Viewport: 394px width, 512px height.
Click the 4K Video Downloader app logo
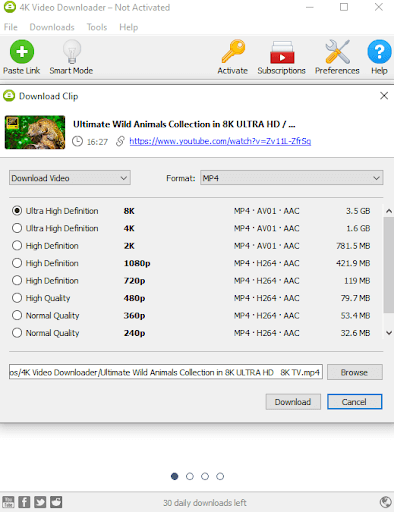(9, 7)
